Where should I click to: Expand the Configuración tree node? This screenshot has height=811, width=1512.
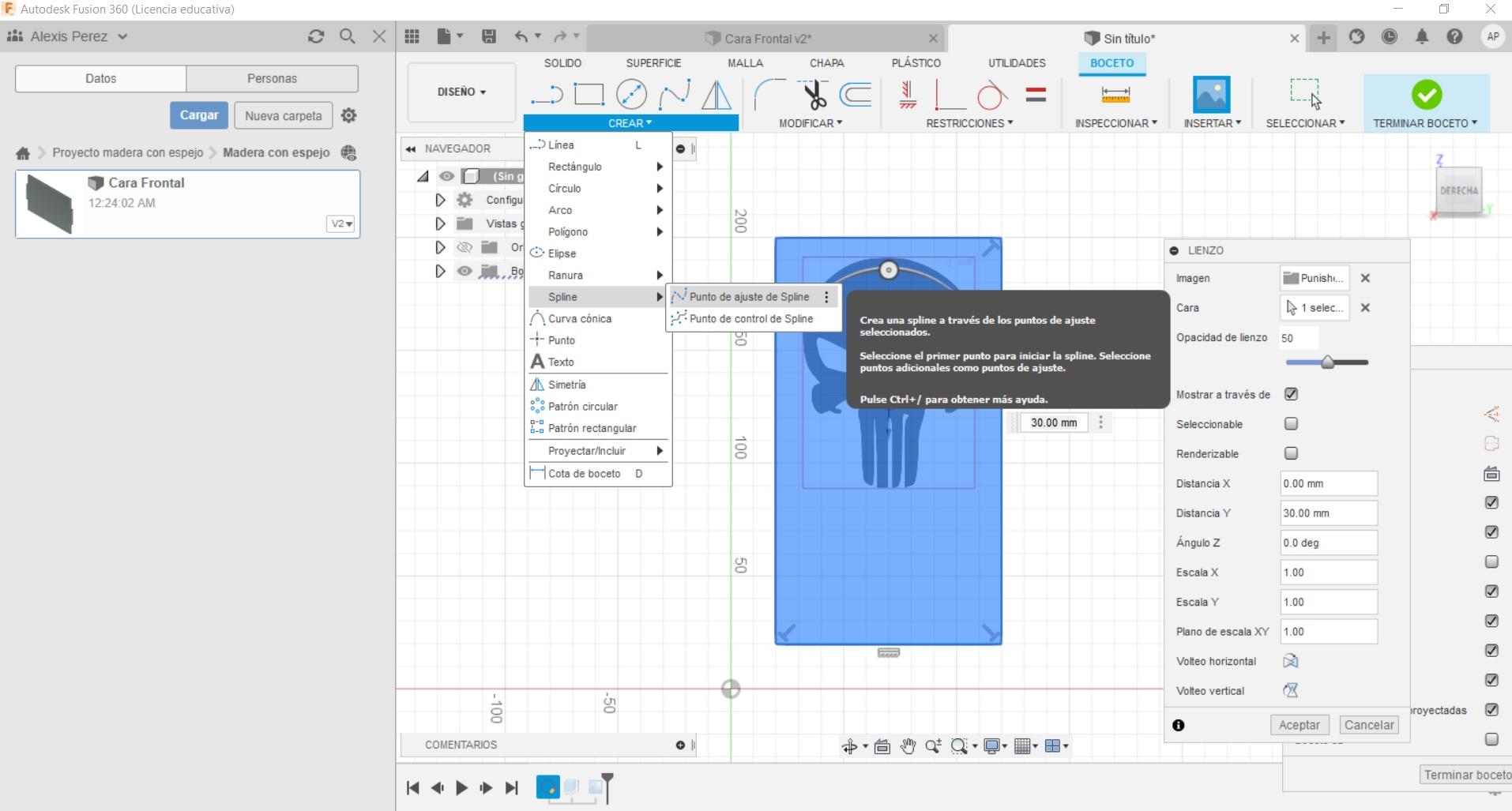[440, 200]
